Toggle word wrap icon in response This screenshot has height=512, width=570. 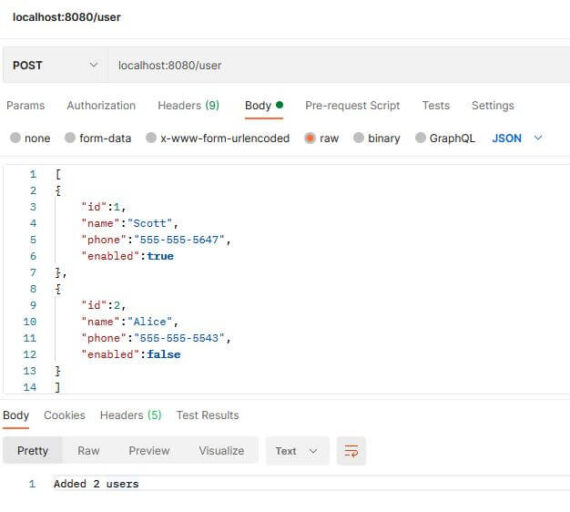pyautogui.click(x=351, y=451)
